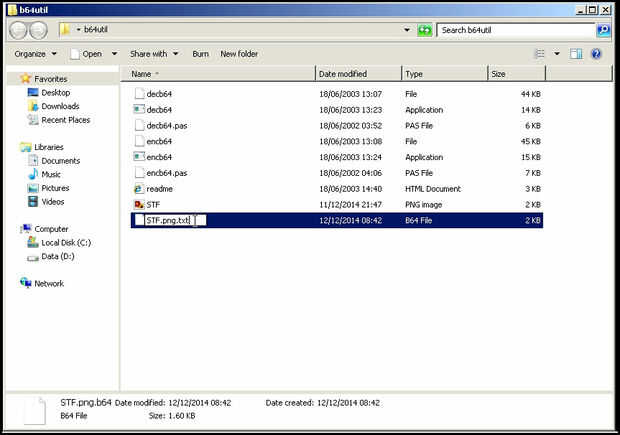
Task: Expand the address bar history dropdown
Action: pyautogui.click(x=406, y=30)
